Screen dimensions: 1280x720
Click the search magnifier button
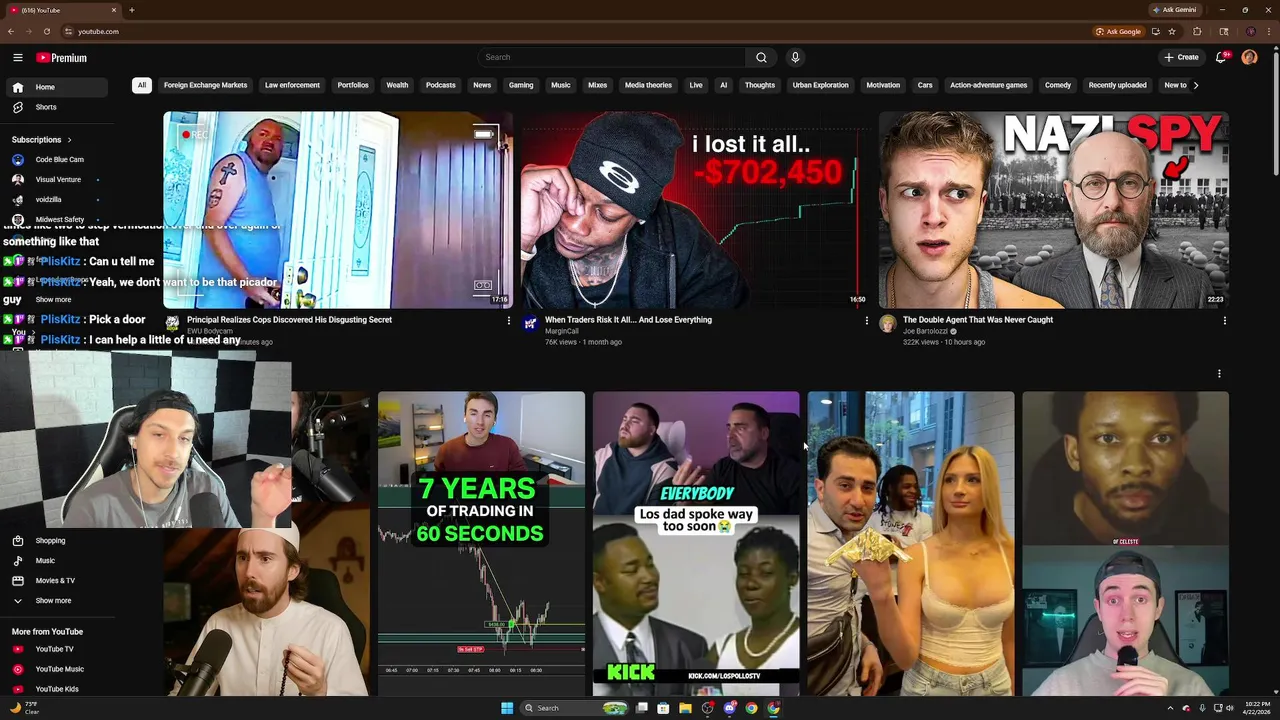[x=761, y=57]
